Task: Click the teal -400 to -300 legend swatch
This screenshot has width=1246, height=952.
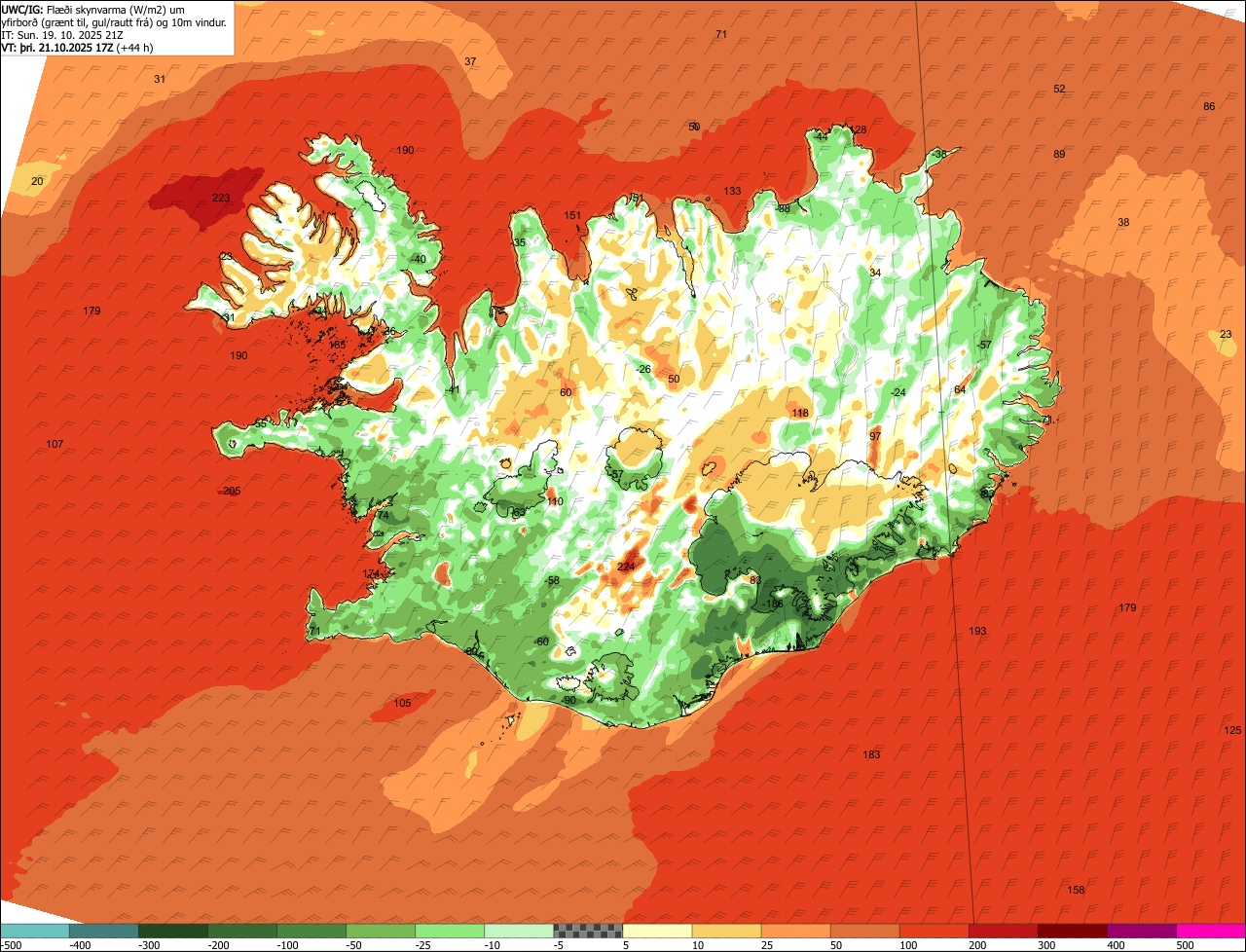Action: click(103, 930)
